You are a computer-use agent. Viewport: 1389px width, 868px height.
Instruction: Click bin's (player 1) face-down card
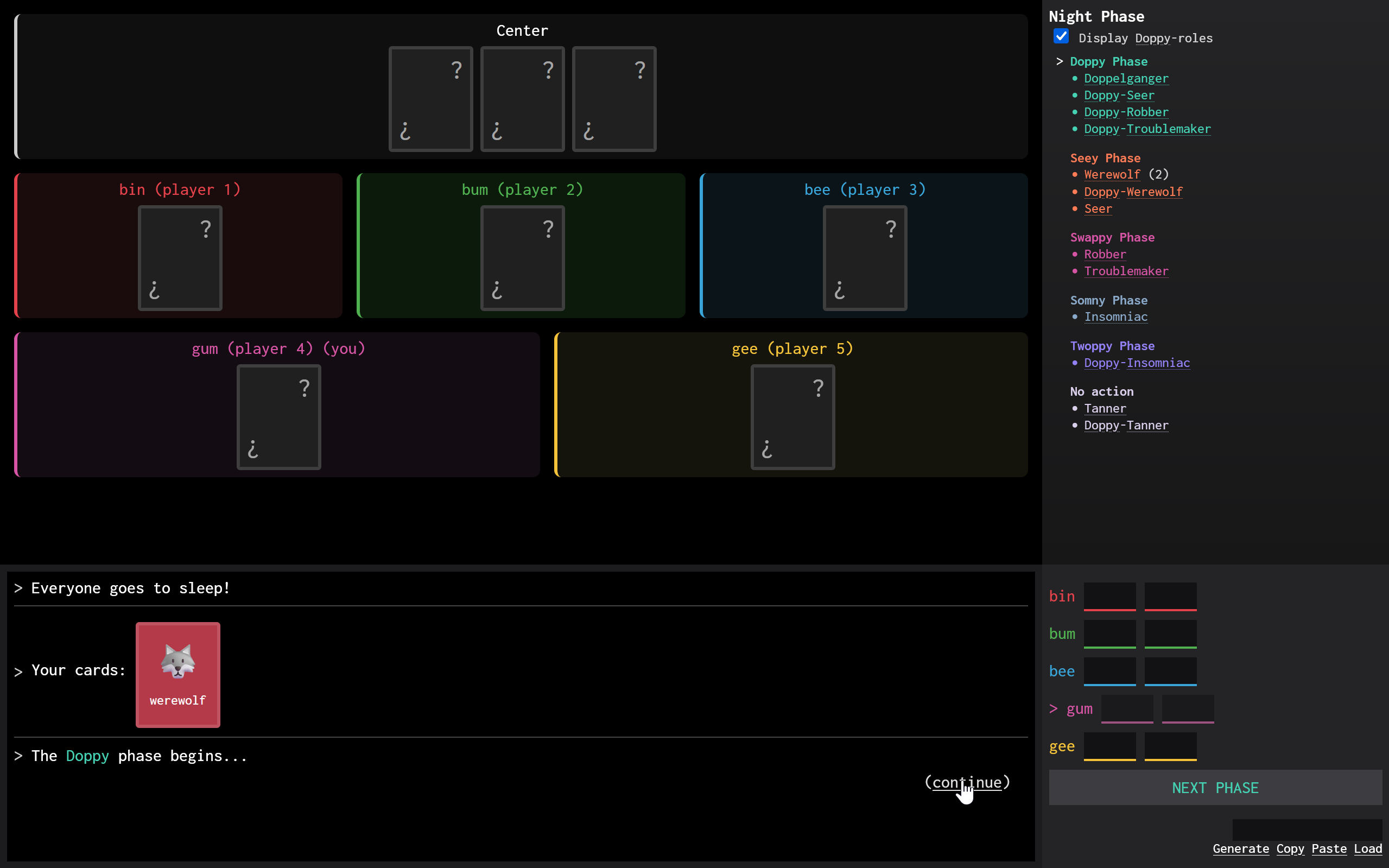click(x=180, y=258)
